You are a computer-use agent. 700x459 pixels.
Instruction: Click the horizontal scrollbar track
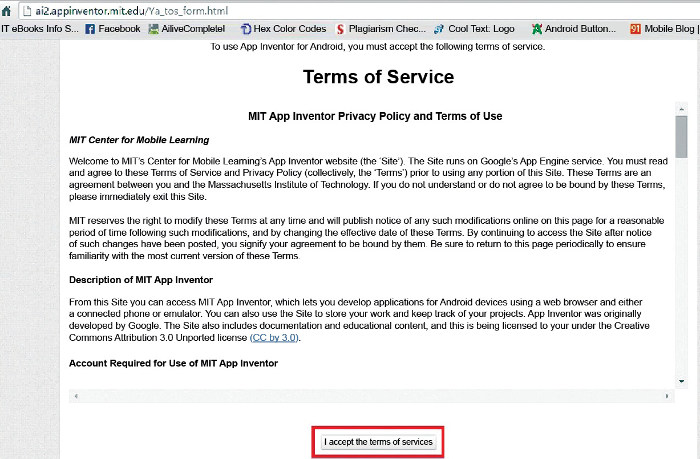[x=370, y=396]
